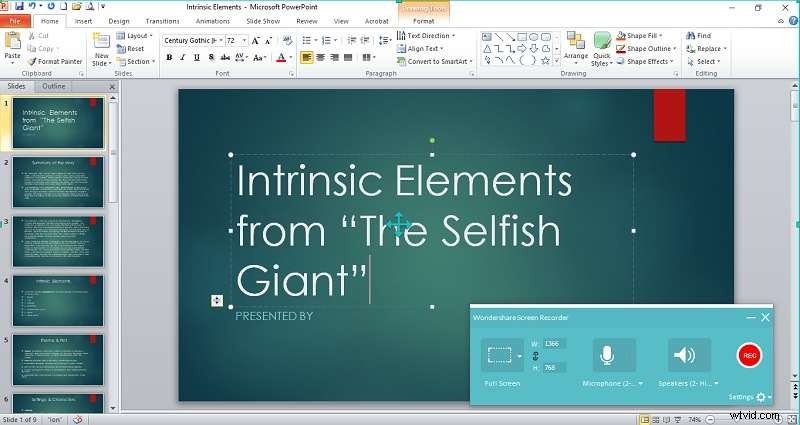This screenshot has width=800, height=425.
Task: Align text to the right
Action: pyautogui.click(x=334, y=58)
